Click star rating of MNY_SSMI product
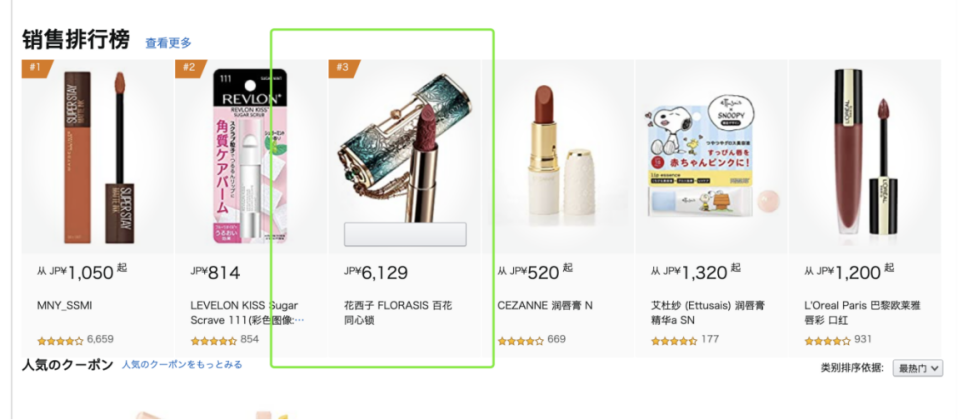The image size is (958, 420). (x=60, y=341)
